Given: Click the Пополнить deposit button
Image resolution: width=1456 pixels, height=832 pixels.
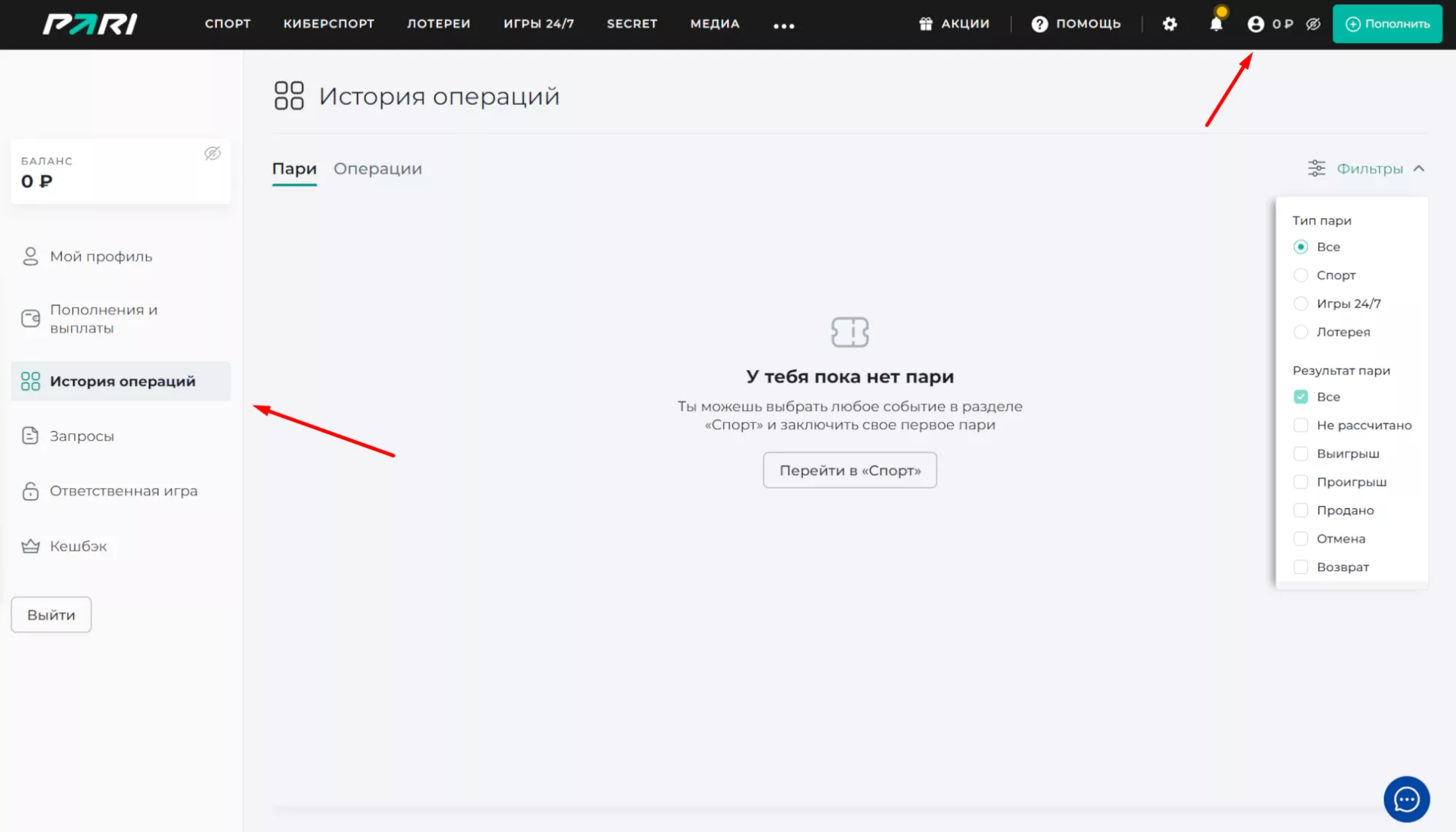Looking at the screenshot, I should click(x=1387, y=24).
